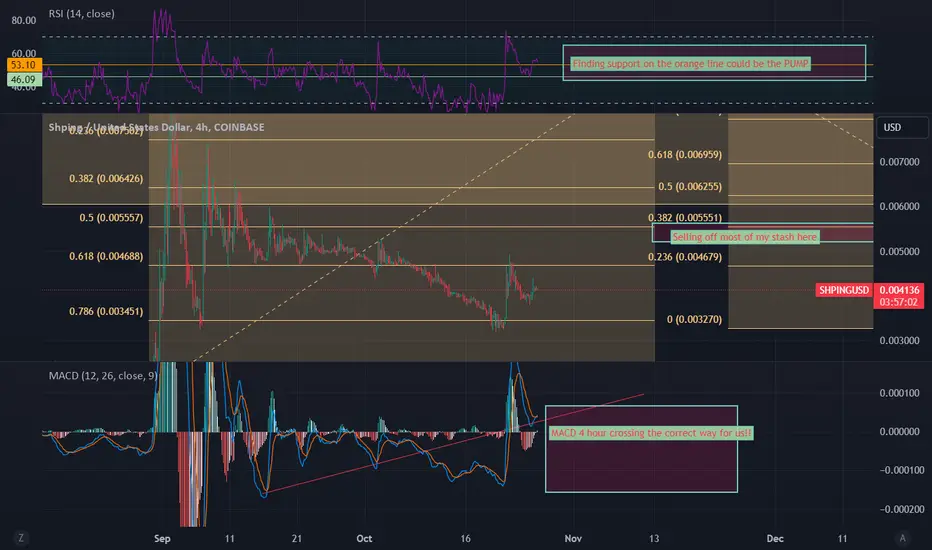
Task: Select the orange RSI value label 53.10
Action: pyautogui.click(x=24, y=65)
